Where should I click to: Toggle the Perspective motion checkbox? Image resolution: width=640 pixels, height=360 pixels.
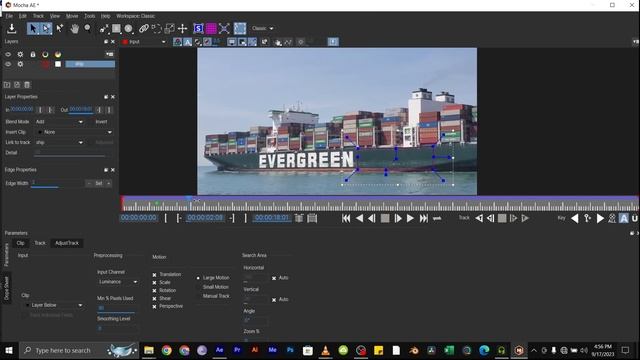[x=154, y=307]
